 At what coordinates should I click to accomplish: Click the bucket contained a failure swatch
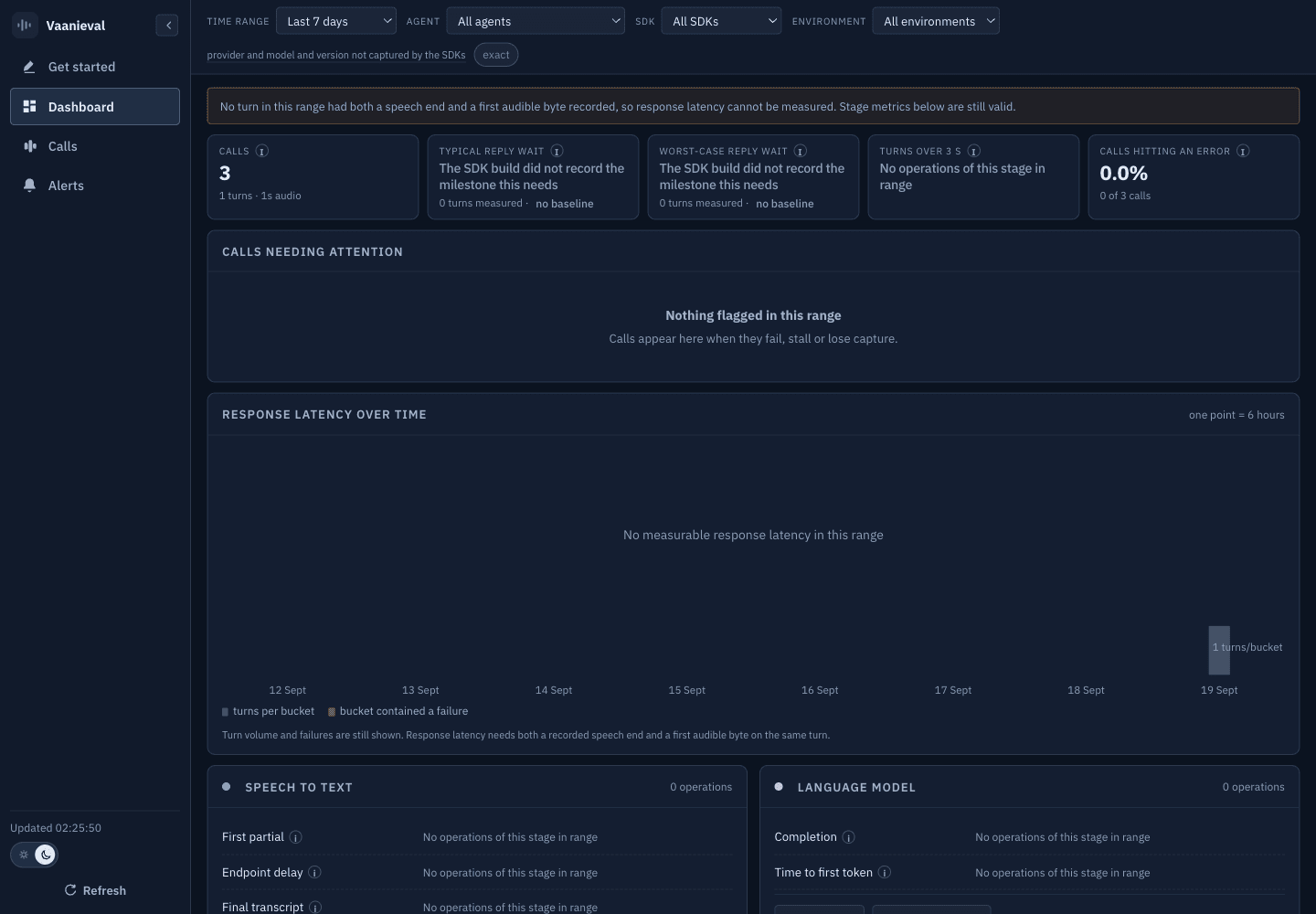pyautogui.click(x=332, y=712)
